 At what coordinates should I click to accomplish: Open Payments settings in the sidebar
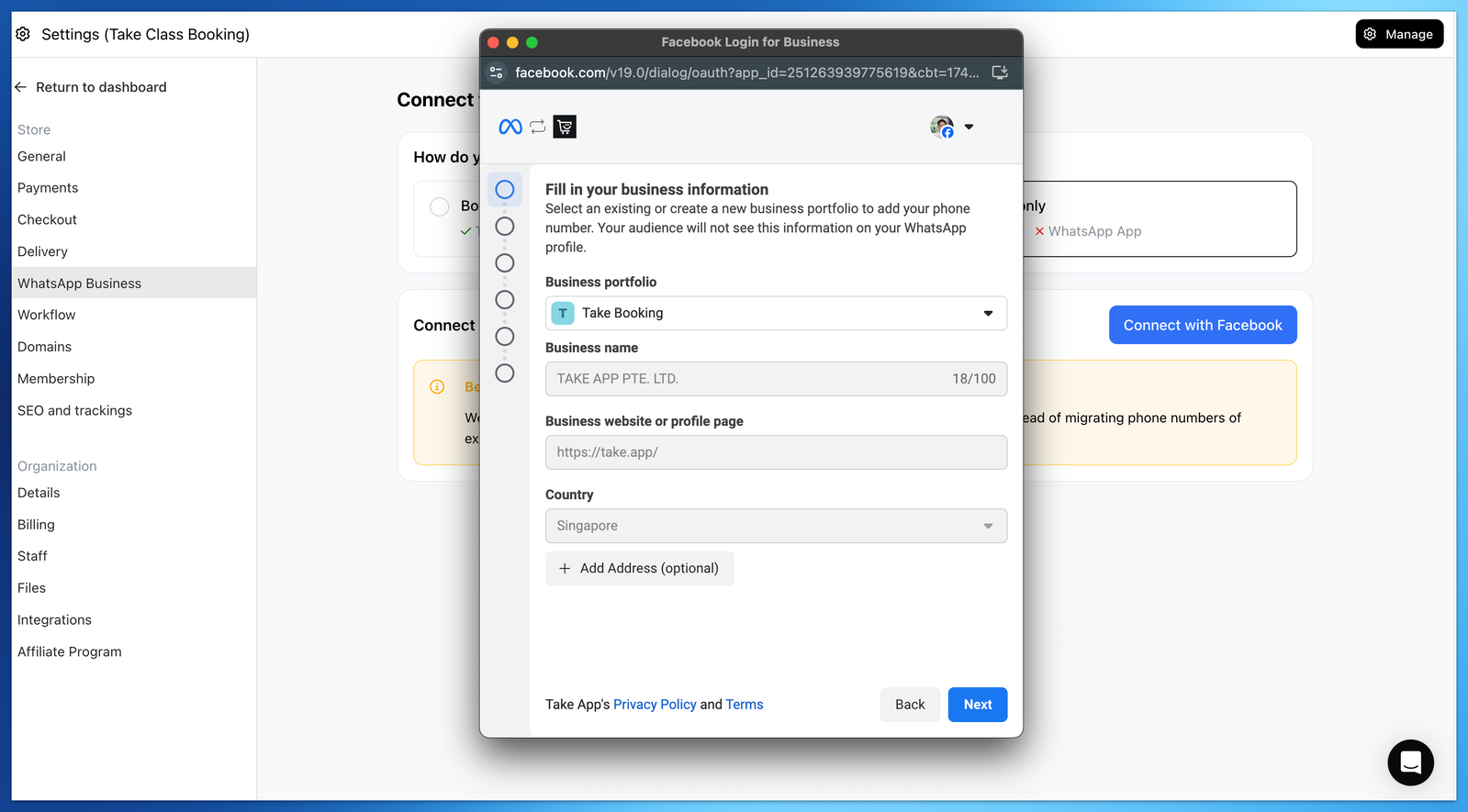click(134, 188)
